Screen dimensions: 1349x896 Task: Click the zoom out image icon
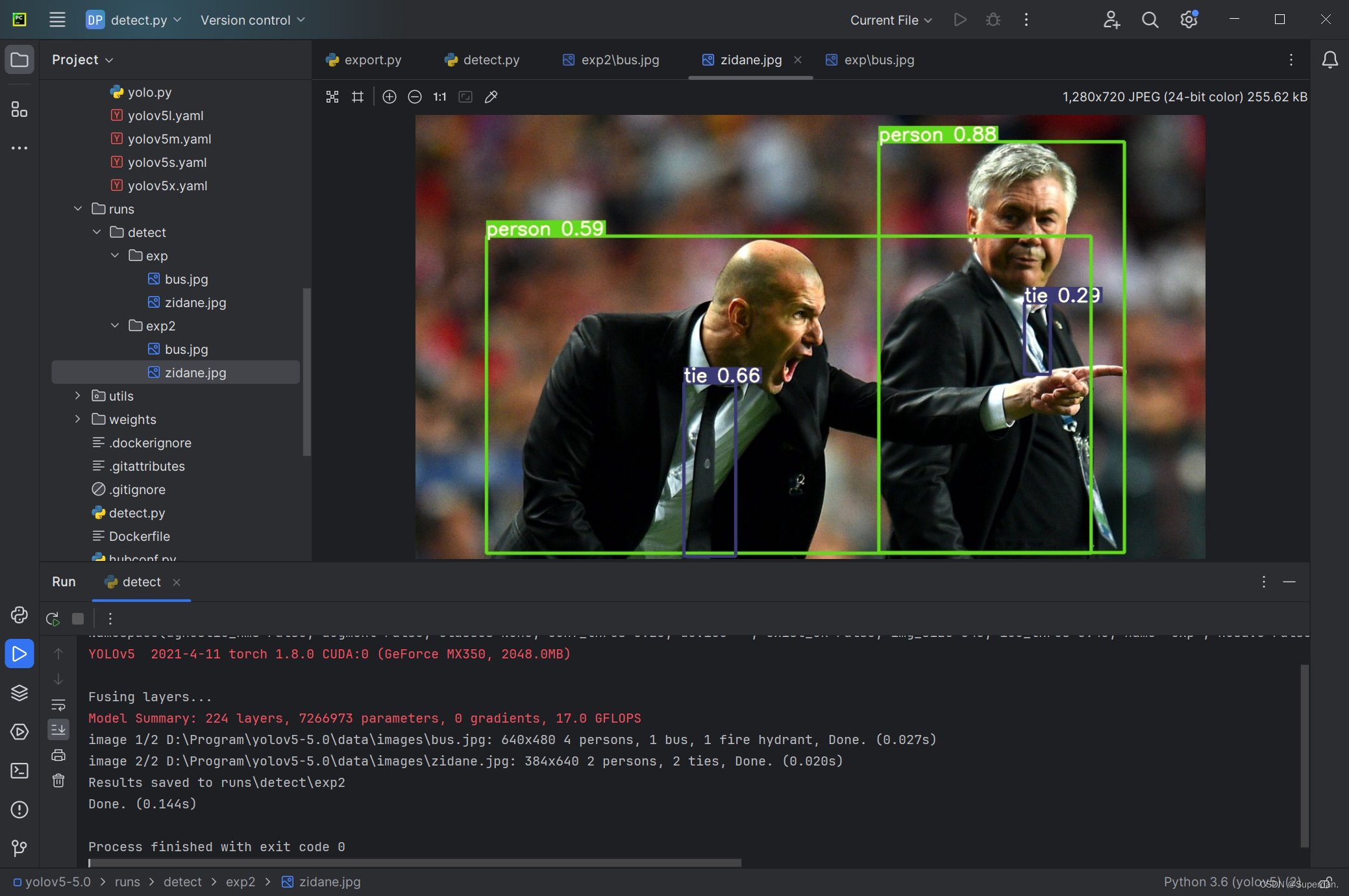click(x=415, y=97)
